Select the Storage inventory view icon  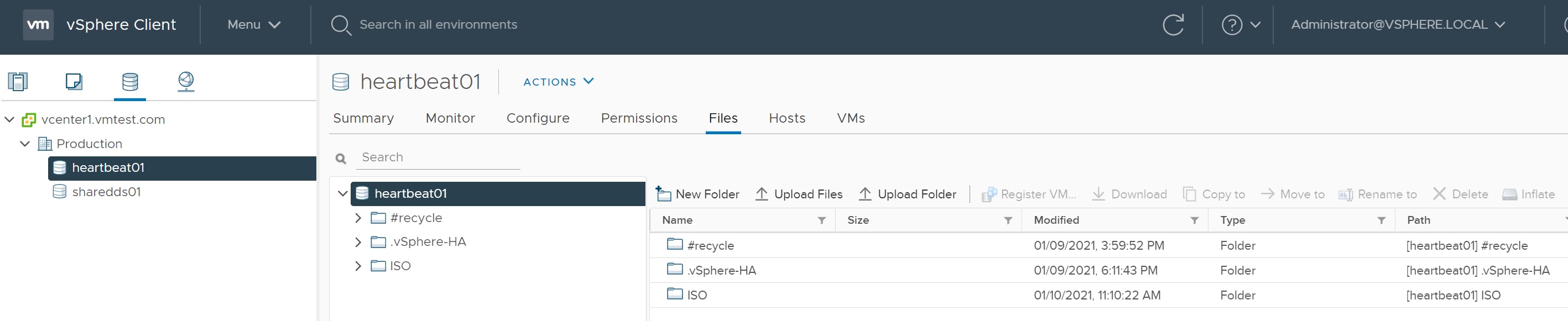[x=129, y=81]
